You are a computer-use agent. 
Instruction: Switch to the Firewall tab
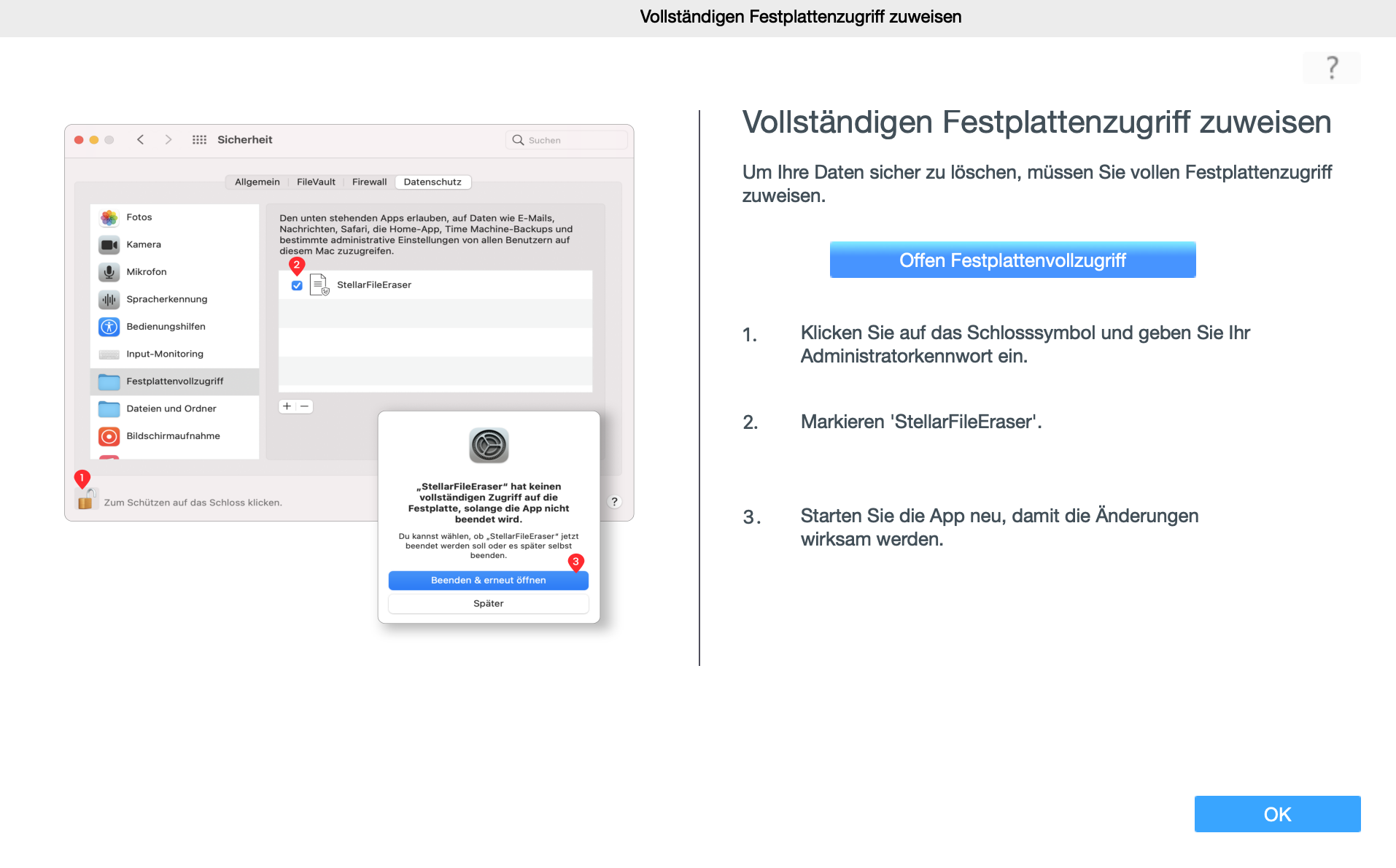[369, 182]
